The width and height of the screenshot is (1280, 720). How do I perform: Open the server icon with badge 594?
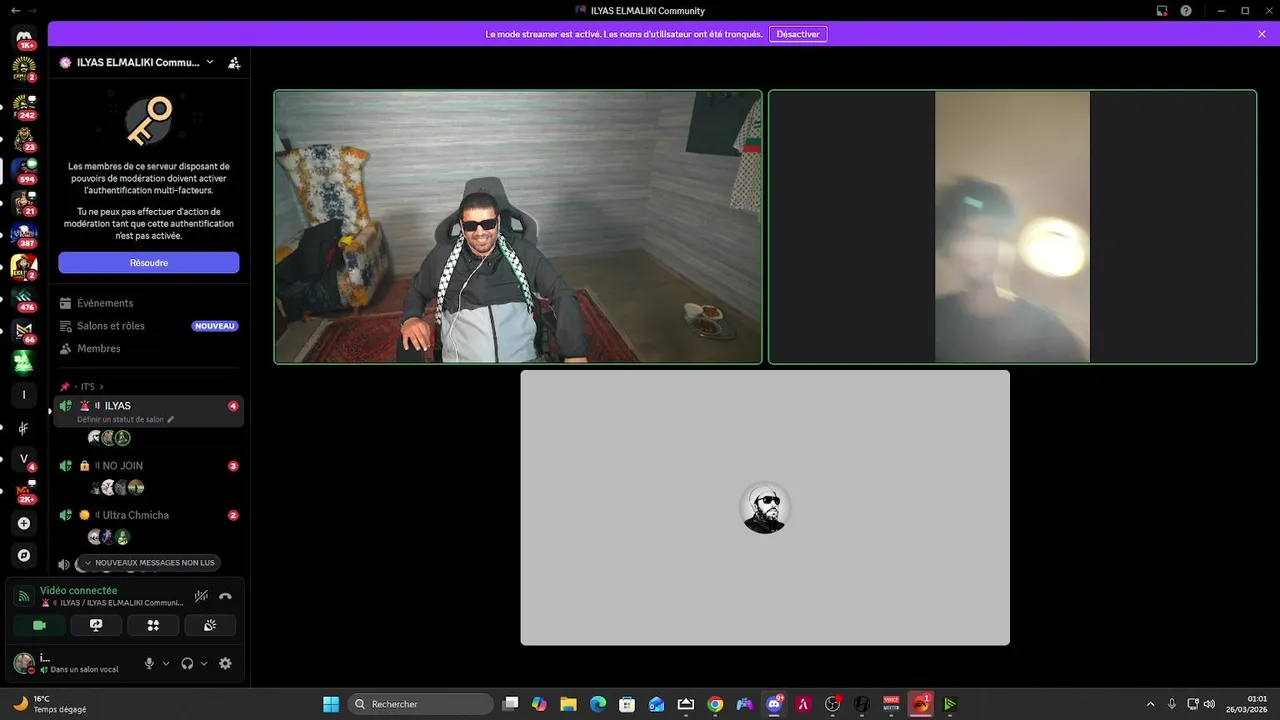pos(24,170)
